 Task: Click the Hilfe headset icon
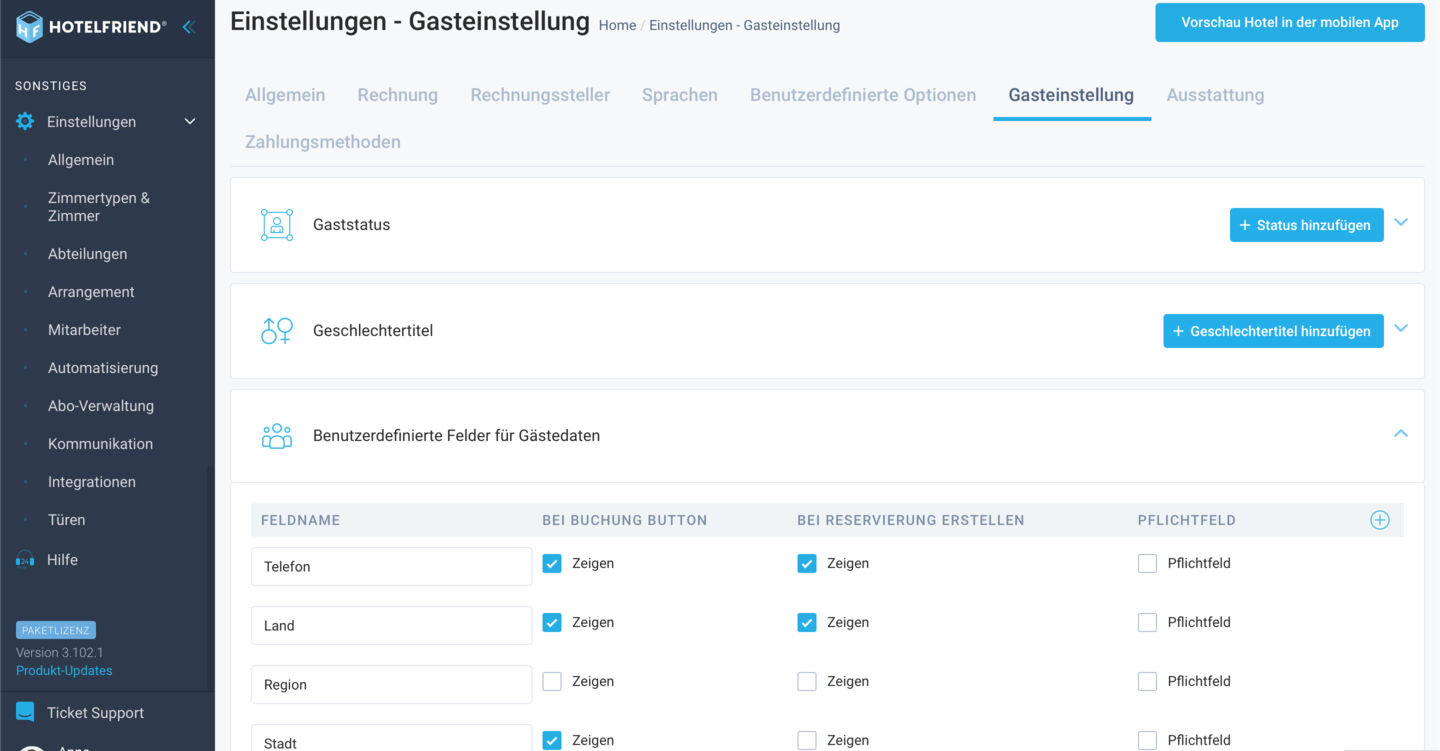click(25, 560)
